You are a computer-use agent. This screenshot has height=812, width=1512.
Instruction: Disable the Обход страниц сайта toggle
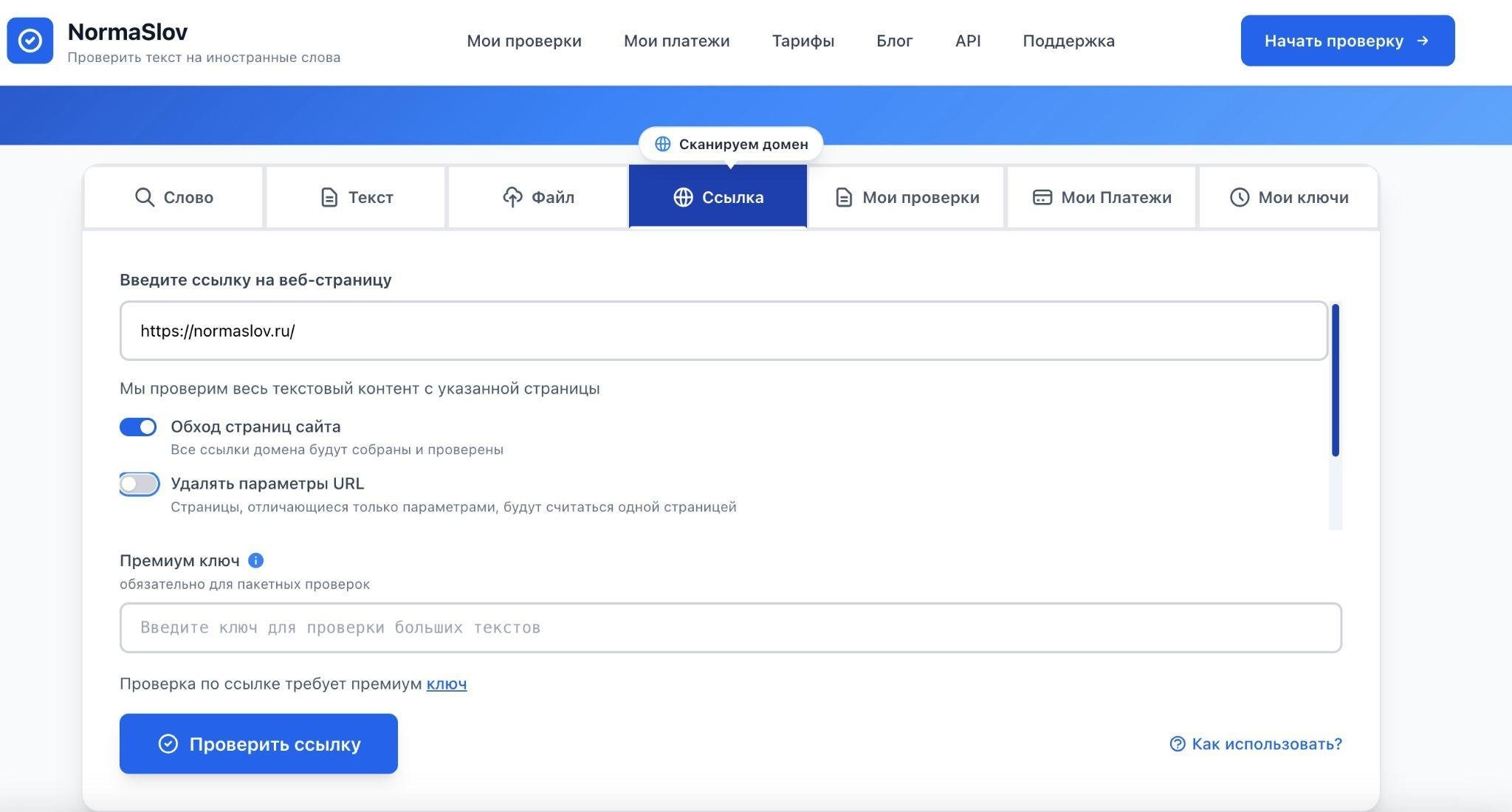tap(138, 427)
